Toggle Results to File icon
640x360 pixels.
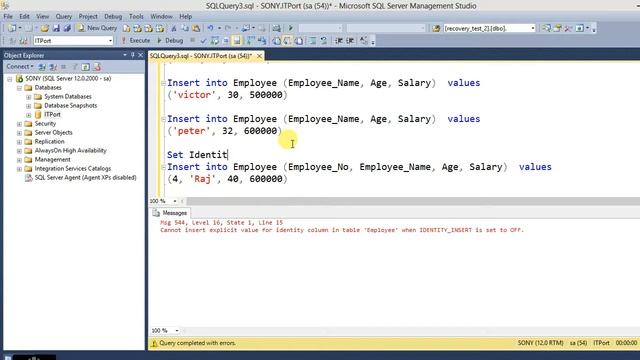pos(299,41)
